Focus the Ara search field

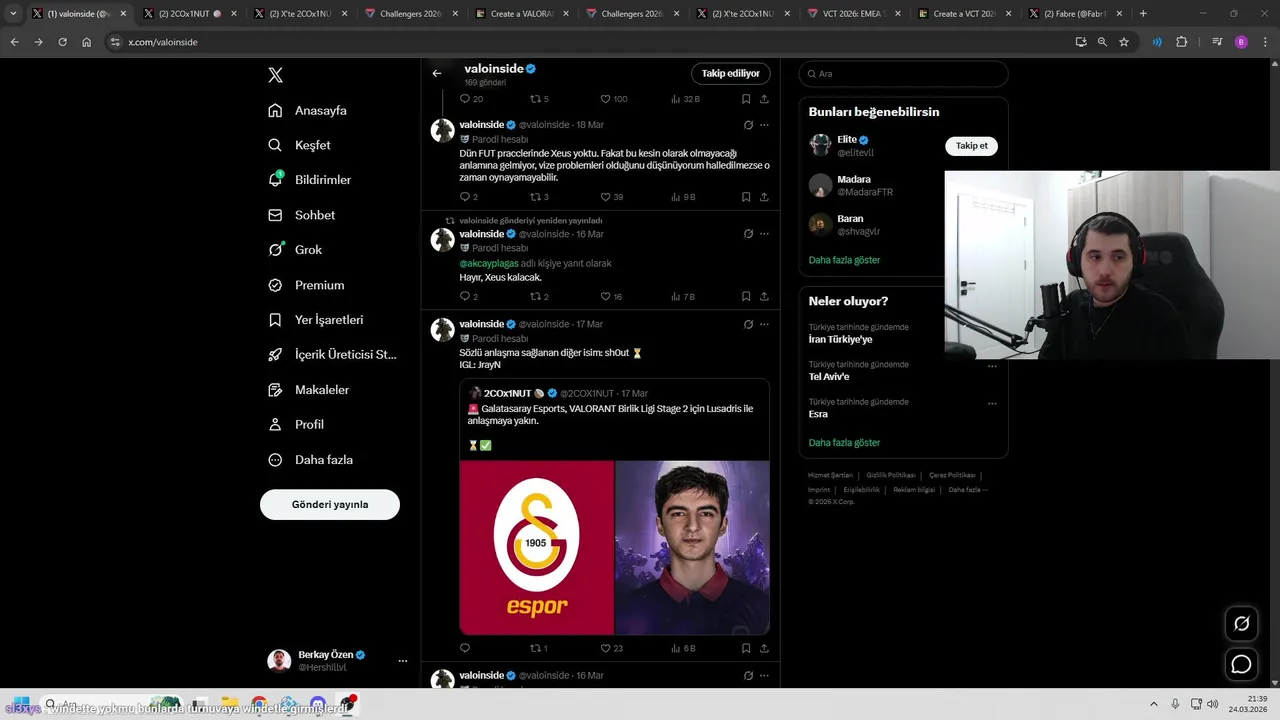point(903,74)
